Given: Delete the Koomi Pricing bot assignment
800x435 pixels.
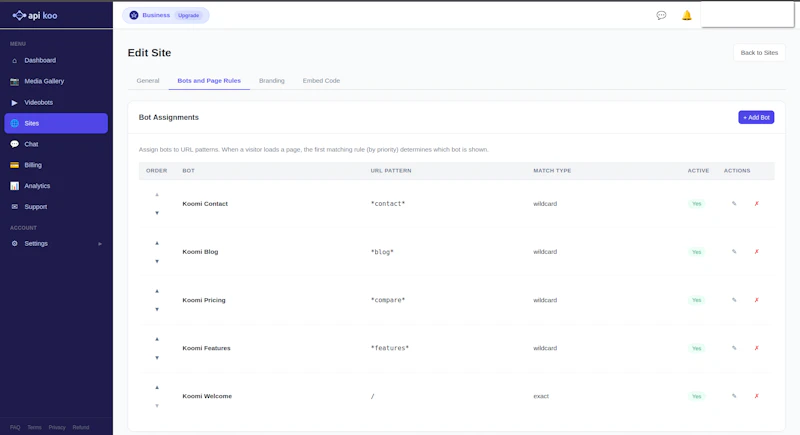Looking at the screenshot, I should (757, 300).
